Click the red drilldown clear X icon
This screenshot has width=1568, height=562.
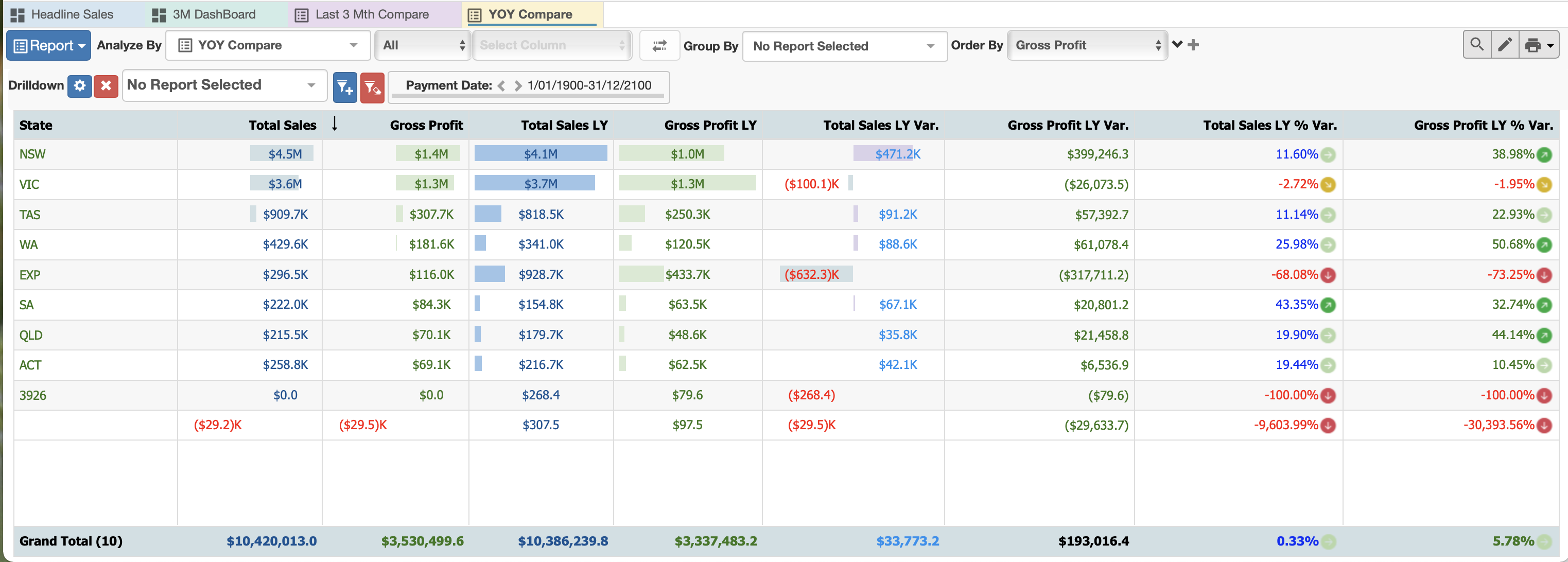click(x=106, y=85)
